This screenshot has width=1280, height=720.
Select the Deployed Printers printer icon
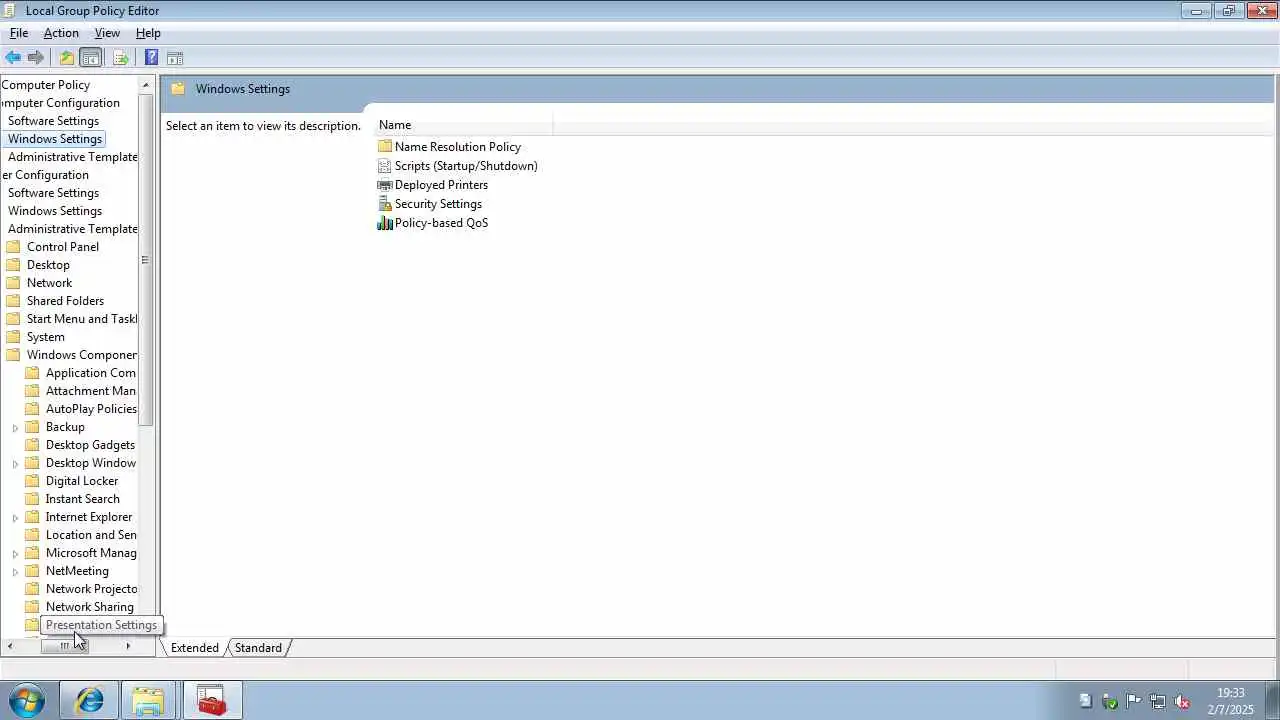385,185
